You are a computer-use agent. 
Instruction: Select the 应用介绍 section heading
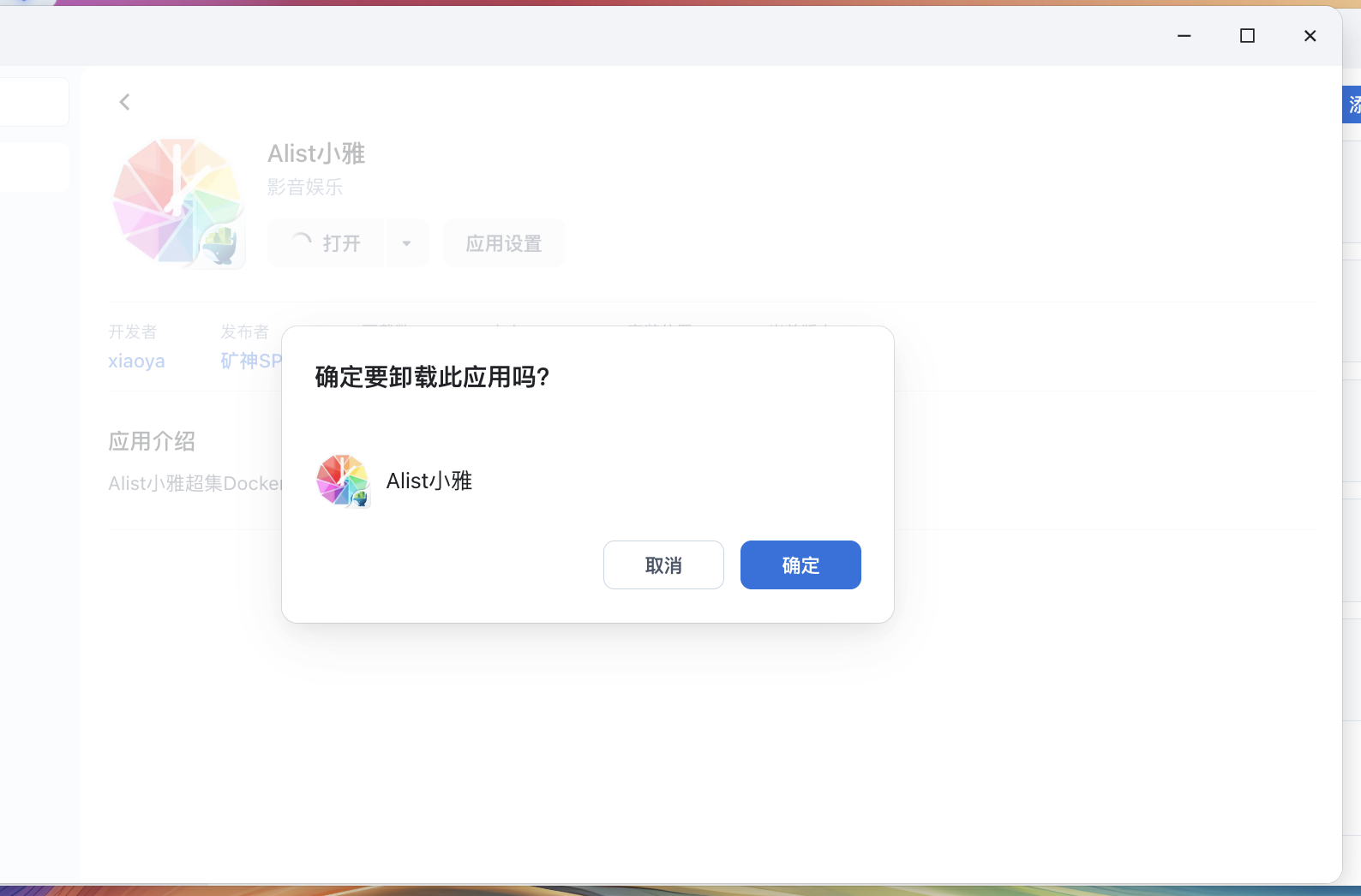coord(152,441)
